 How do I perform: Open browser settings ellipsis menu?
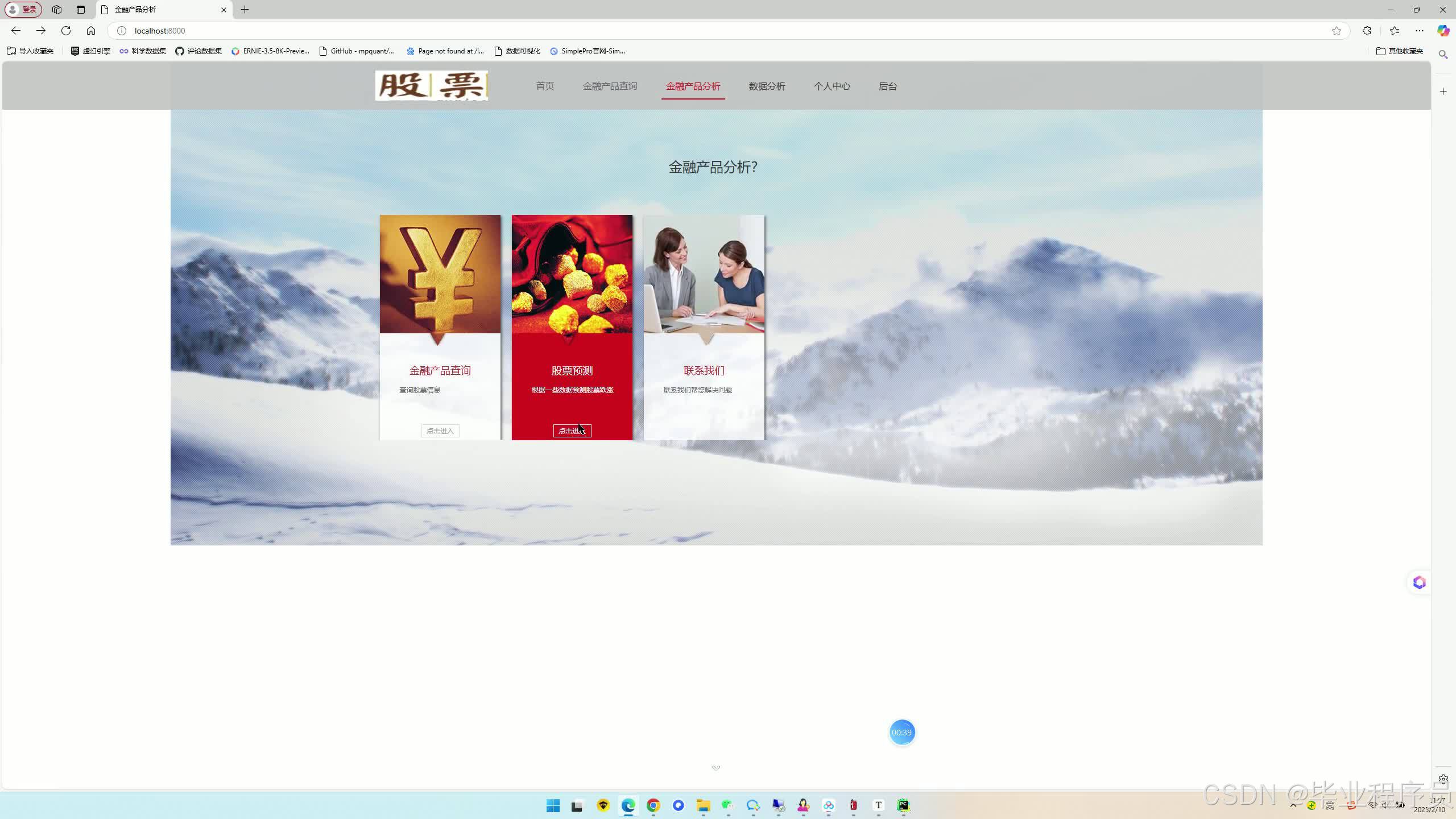coord(1420,31)
